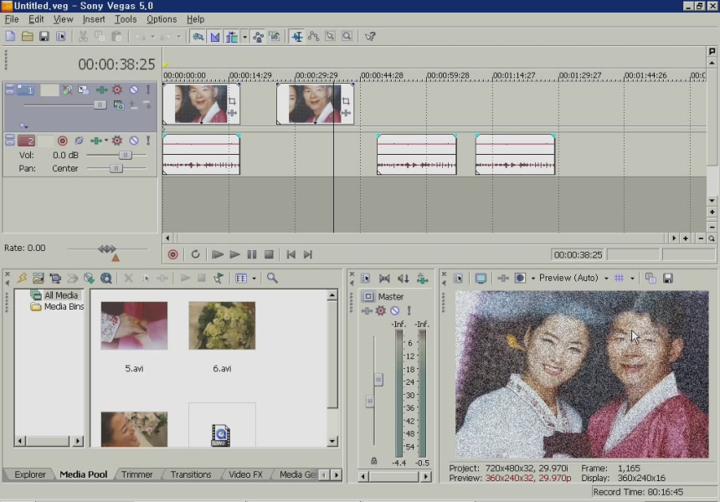The image size is (720, 502).
Task: Open the Help menu
Action: click(x=195, y=19)
